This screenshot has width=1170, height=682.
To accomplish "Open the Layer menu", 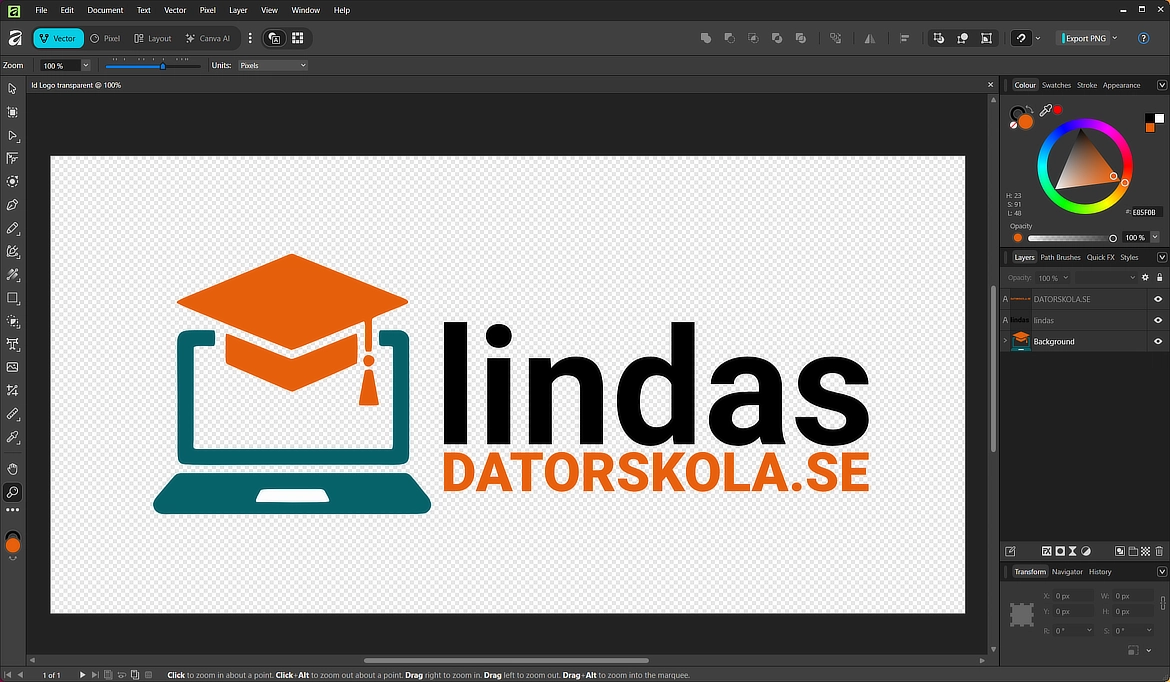I will 238,10.
